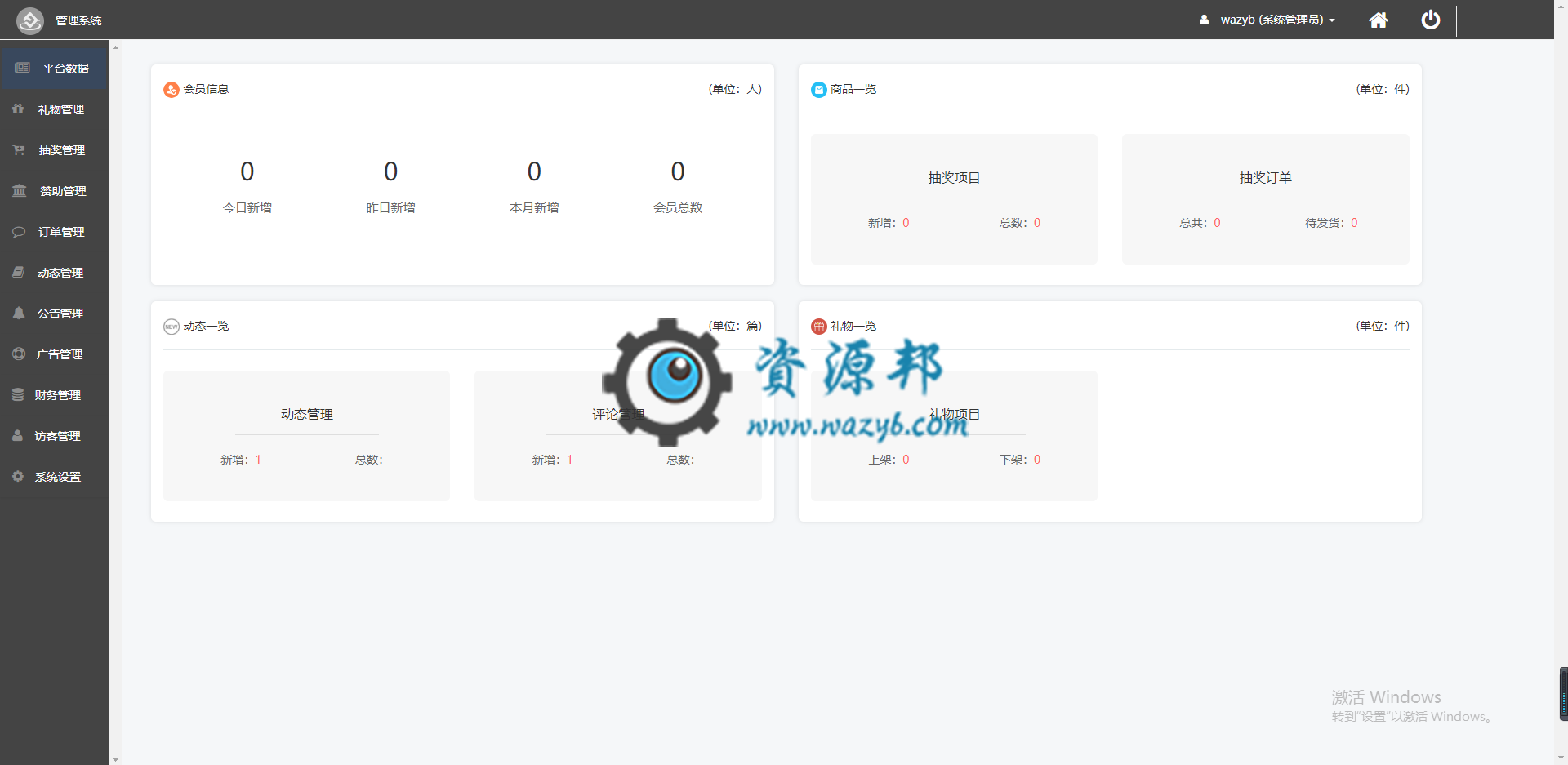
Task: Click the bell icon beside 公告管理
Action: [x=18, y=313]
